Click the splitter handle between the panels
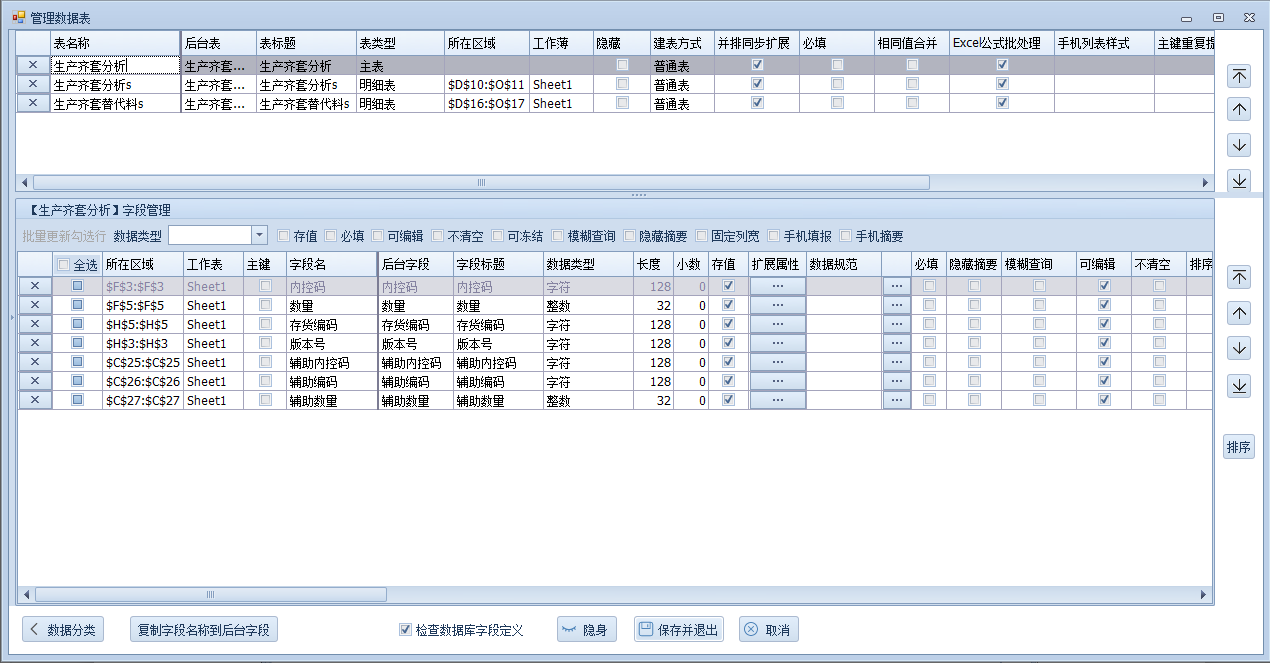The width and height of the screenshot is (1270, 663). tap(639, 194)
